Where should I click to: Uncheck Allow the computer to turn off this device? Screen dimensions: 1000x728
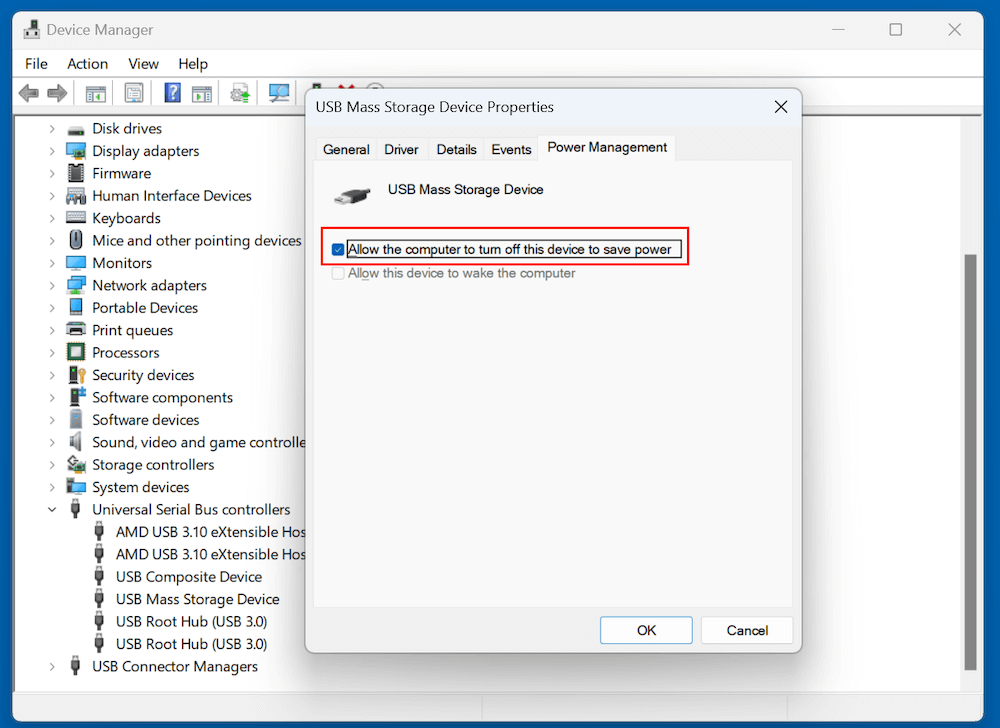pyautogui.click(x=338, y=249)
